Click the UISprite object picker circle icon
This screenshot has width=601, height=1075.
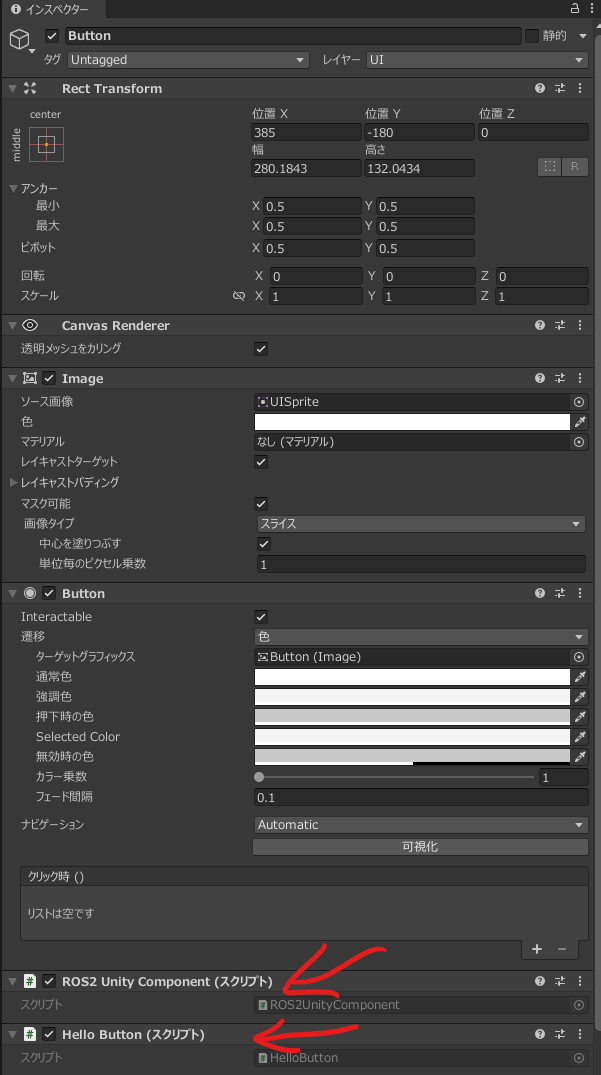pos(579,404)
